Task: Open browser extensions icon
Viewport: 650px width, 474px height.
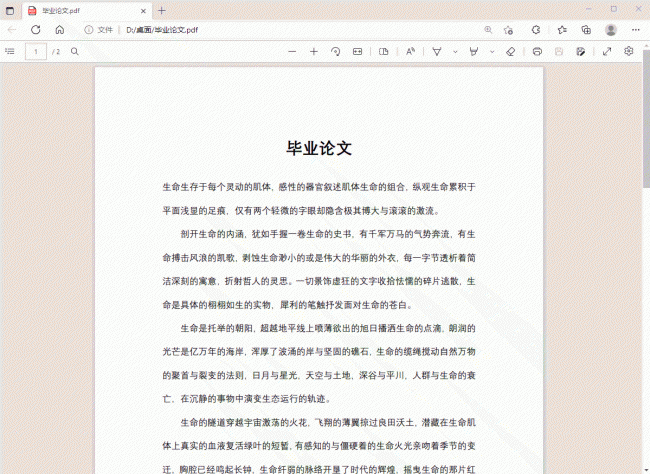Action: [536, 30]
